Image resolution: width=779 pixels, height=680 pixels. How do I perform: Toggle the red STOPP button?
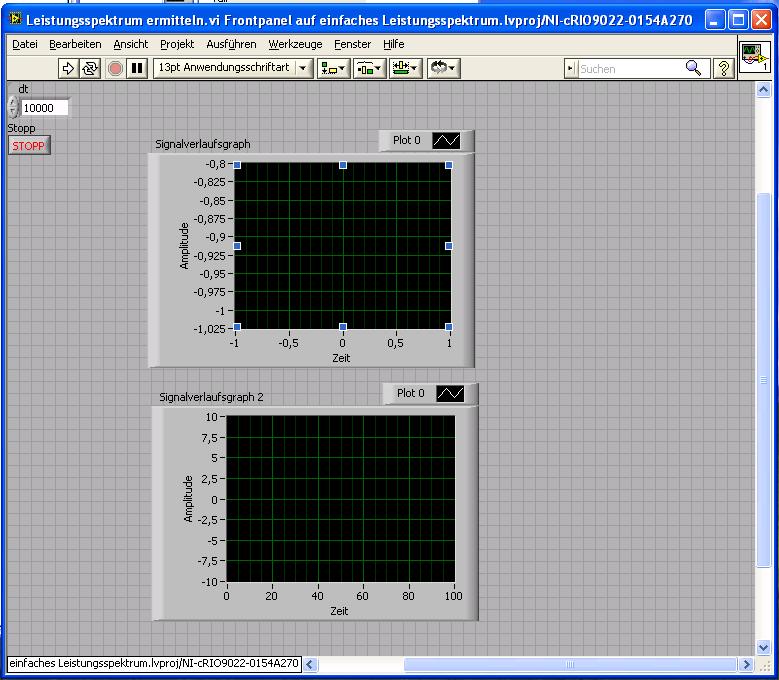28,146
